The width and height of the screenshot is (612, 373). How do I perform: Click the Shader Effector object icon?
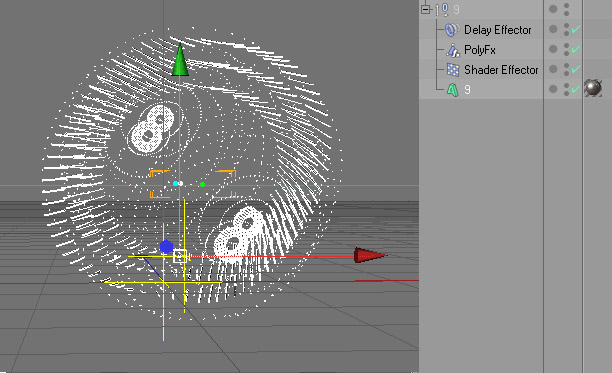453,70
